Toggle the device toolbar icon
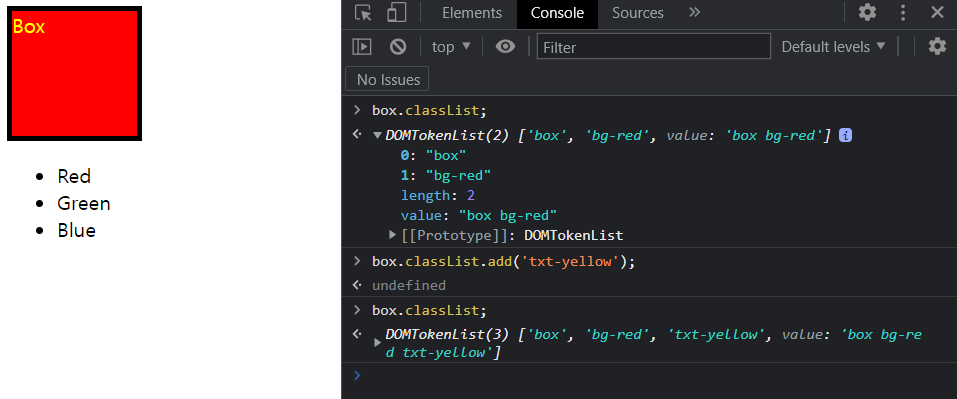This screenshot has height=399, width=957. 397,13
